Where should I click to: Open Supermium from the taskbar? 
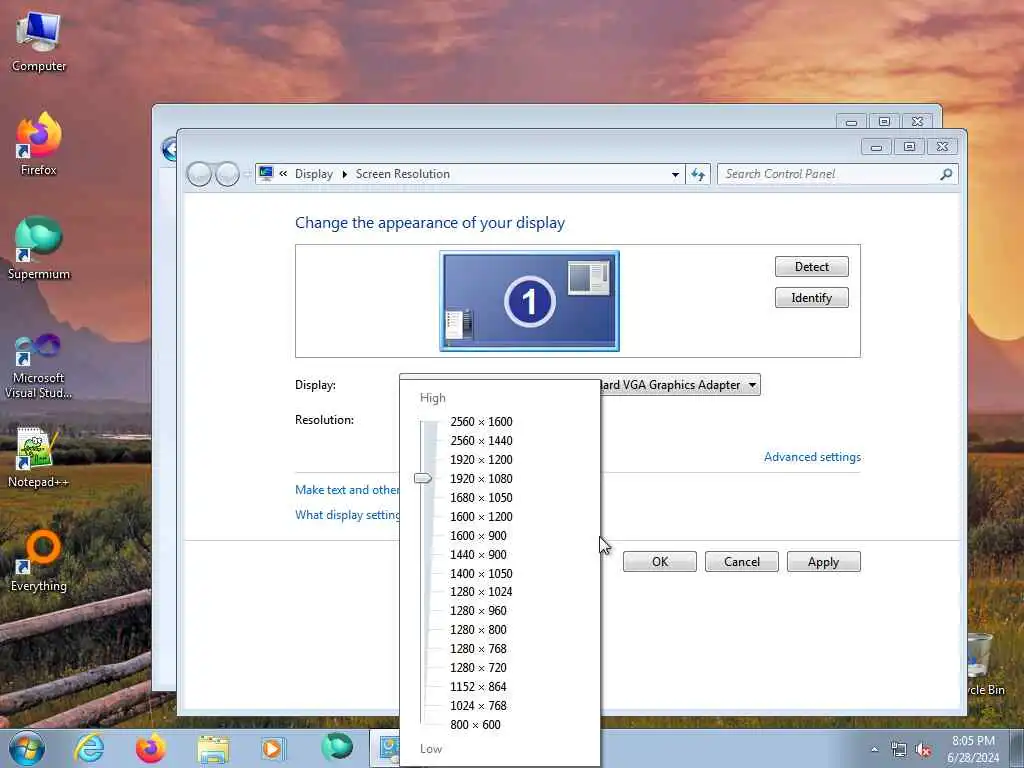(337, 747)
